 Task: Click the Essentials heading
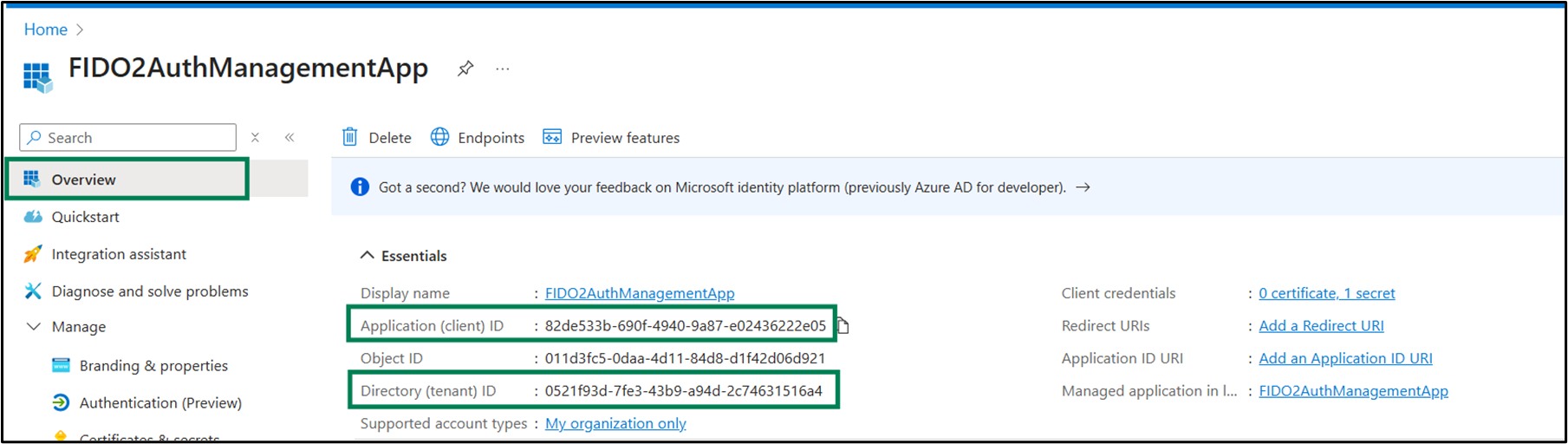pyautogui.click(x=414, y=256)
